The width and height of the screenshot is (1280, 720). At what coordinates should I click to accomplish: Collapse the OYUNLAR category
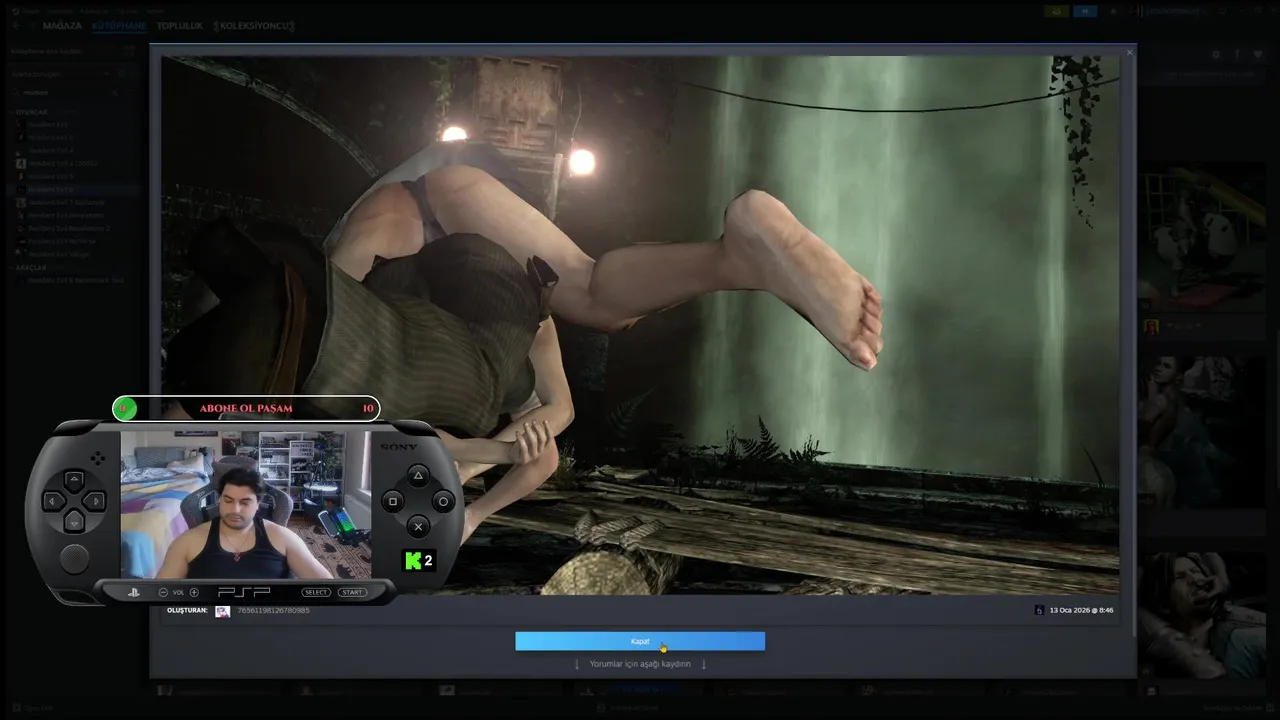(31, 112)
